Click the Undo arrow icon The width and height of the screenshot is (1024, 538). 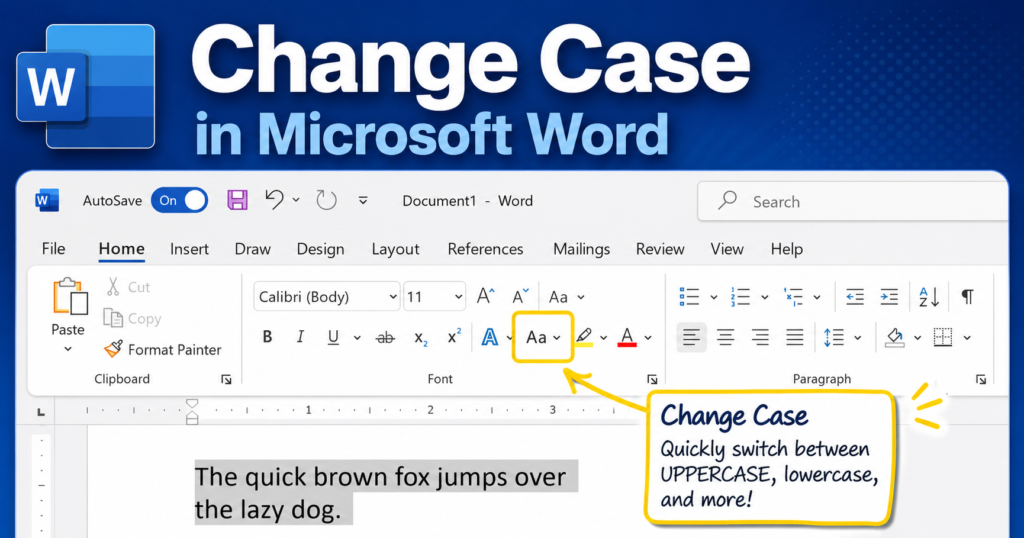click(274, 200)
